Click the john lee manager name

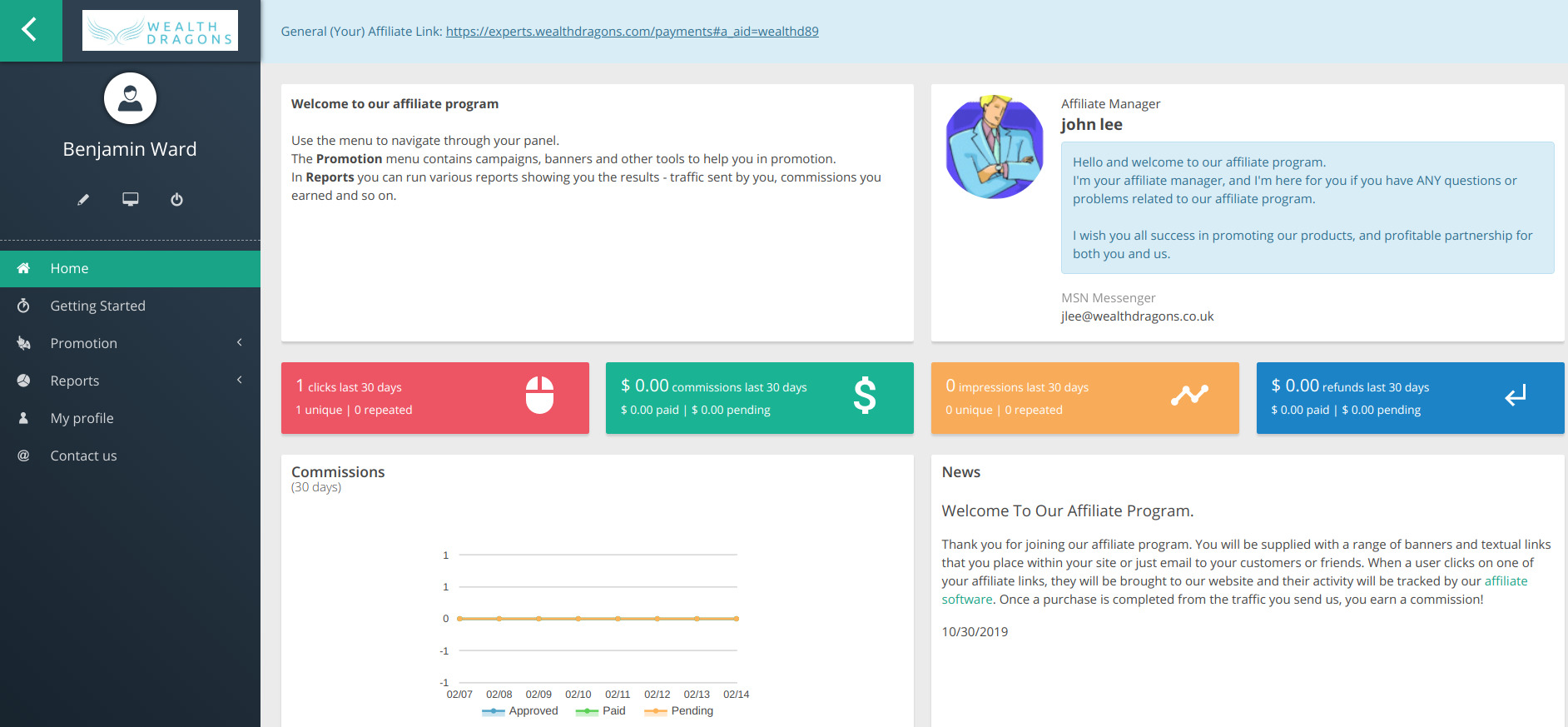click(1092, 125)
